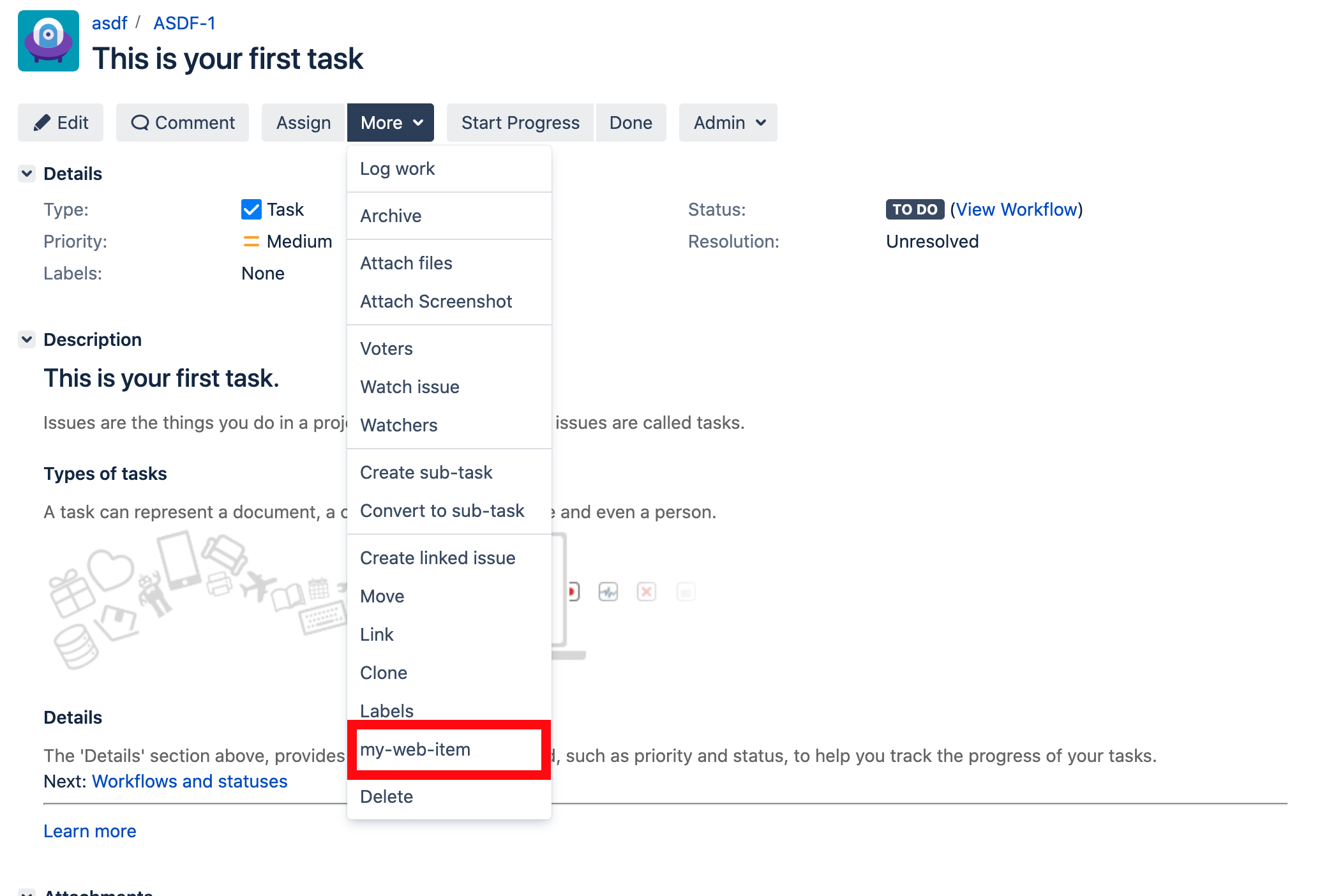Collapse the Description section chevron
Screen dimensions: 1329x896
pos(27,340)
